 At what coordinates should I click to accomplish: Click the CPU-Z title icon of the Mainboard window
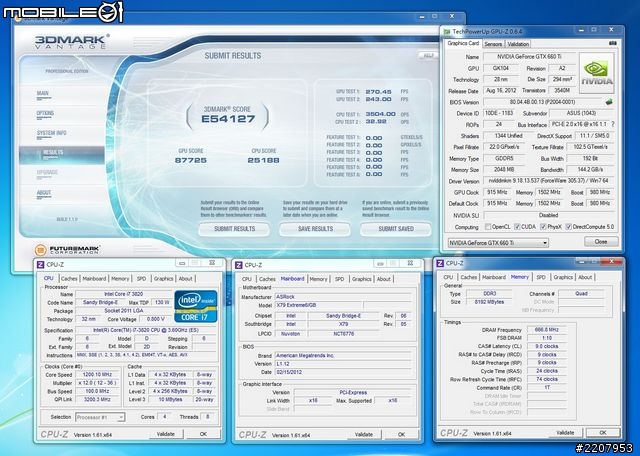[x=239, y=265]
